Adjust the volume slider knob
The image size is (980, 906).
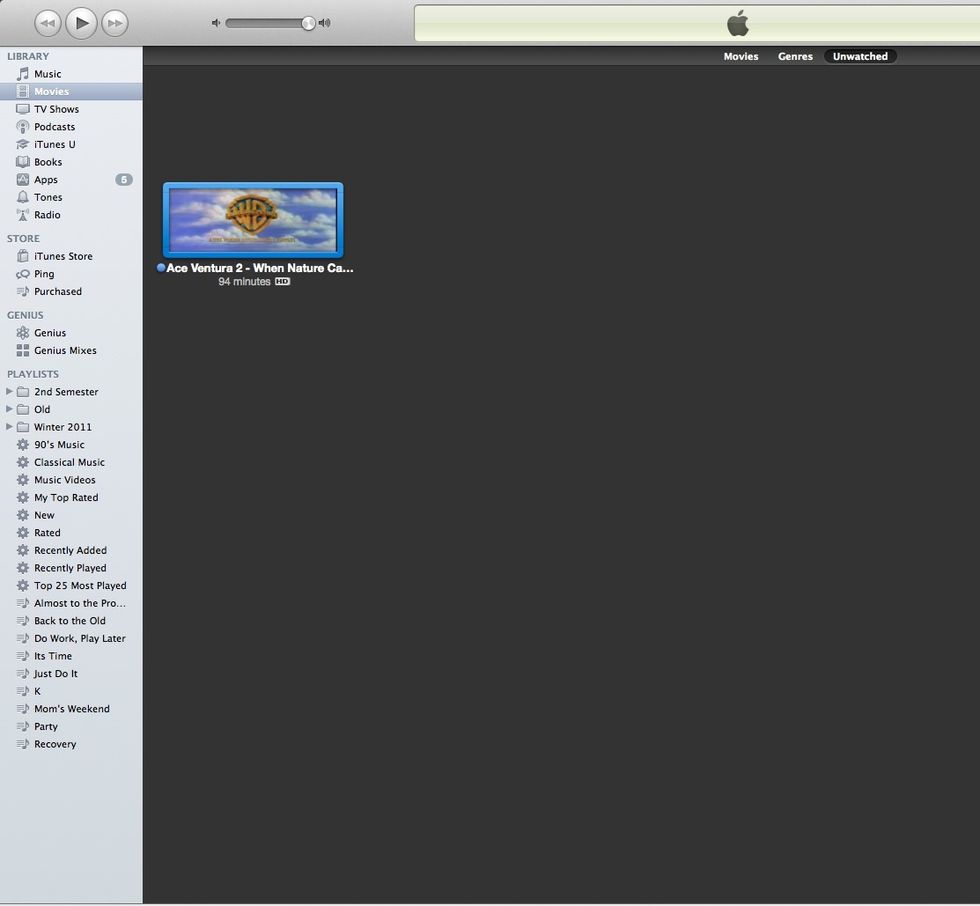pyautogui.click(x=308, y=23)
